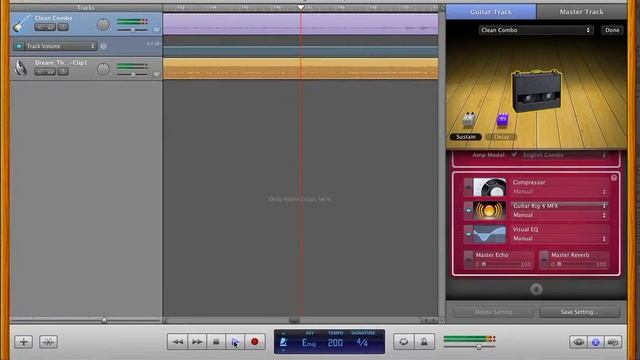Click the Done button
Image resolution: width=640 pixels, height=360 pixels.
pyautogui.click(x=612, y=30)
